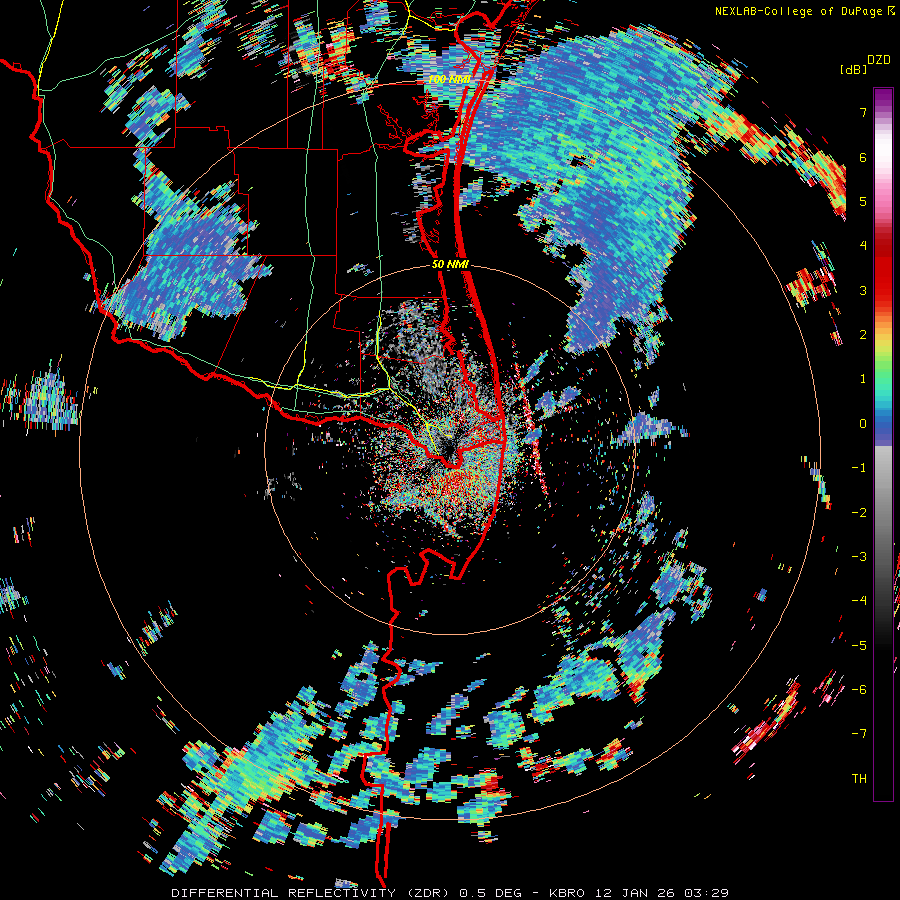Click the KBRO station identifier

[x=567, y=893]
